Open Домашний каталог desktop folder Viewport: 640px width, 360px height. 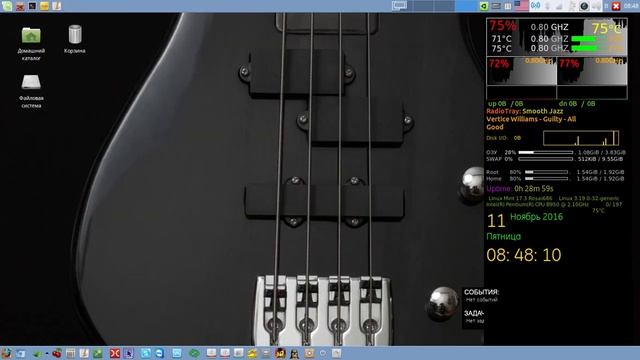[x=31, y=43]
